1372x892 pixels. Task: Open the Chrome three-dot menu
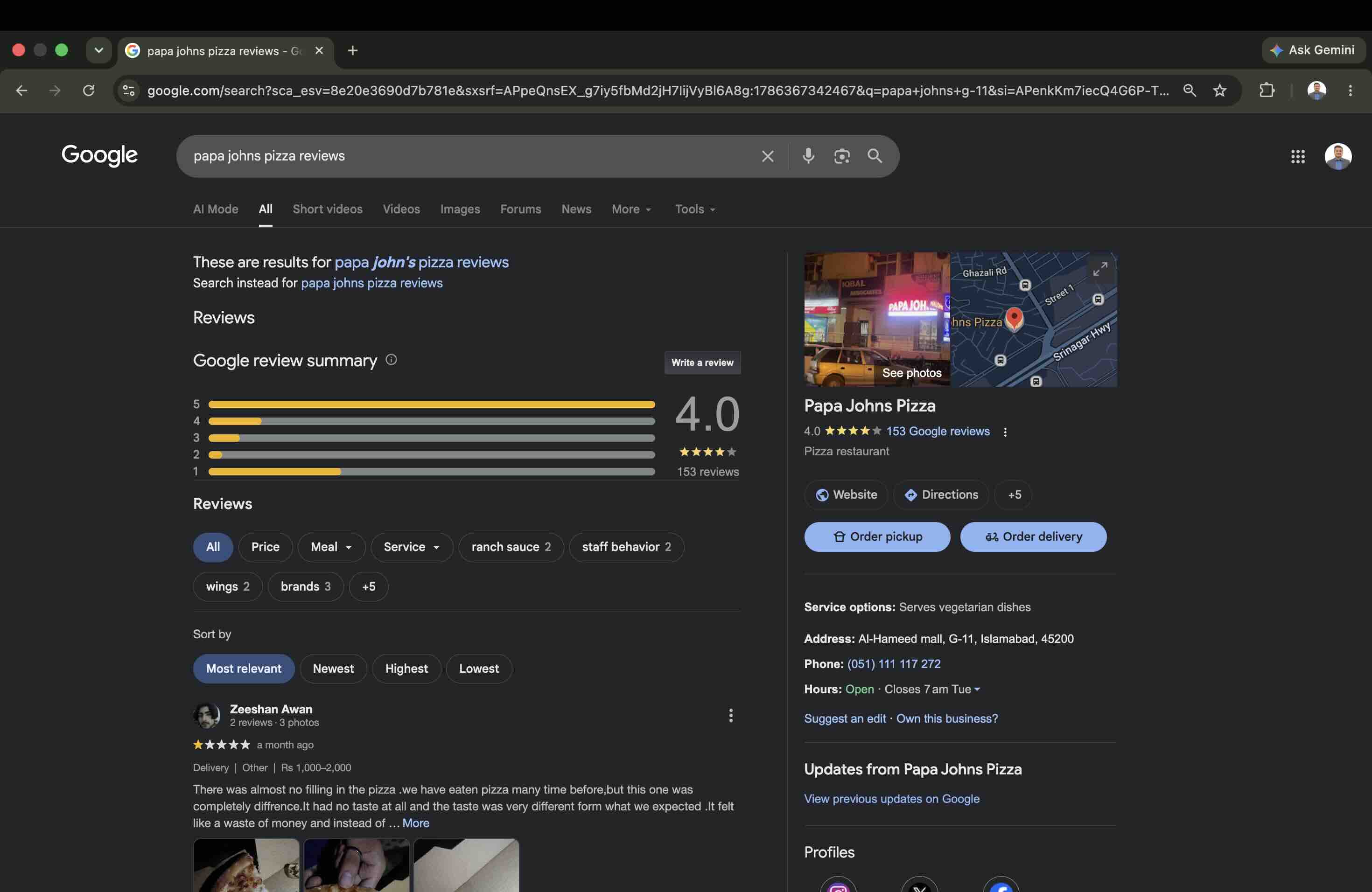pos(1350,91)
